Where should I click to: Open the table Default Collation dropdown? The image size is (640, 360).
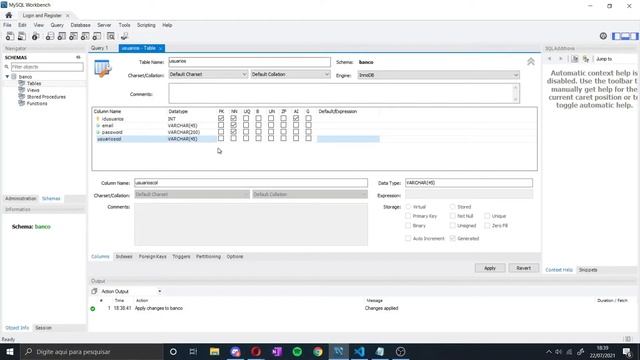click(x=290, y=74)
